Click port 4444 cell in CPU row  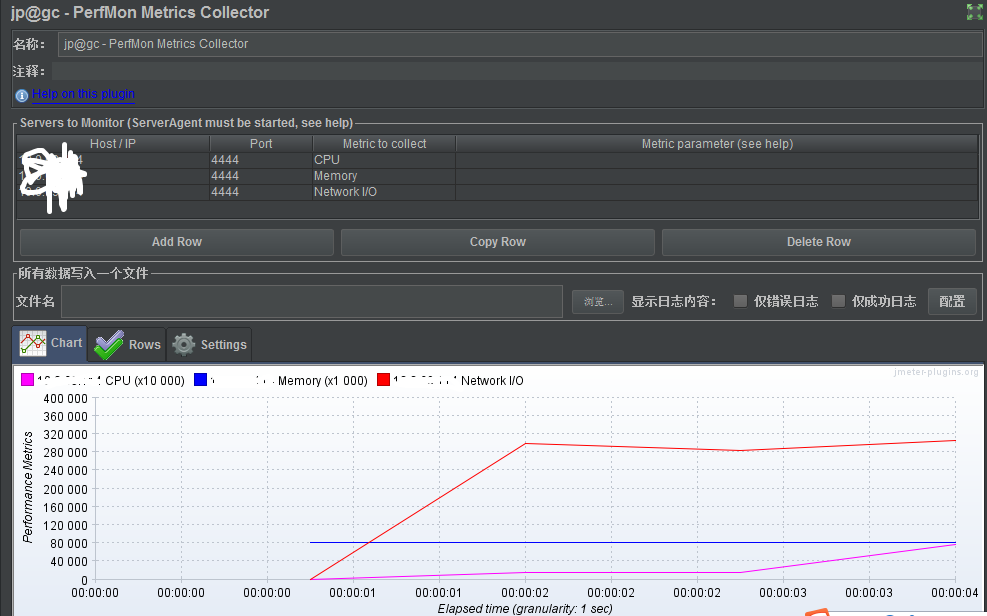(x=261, y=160)
